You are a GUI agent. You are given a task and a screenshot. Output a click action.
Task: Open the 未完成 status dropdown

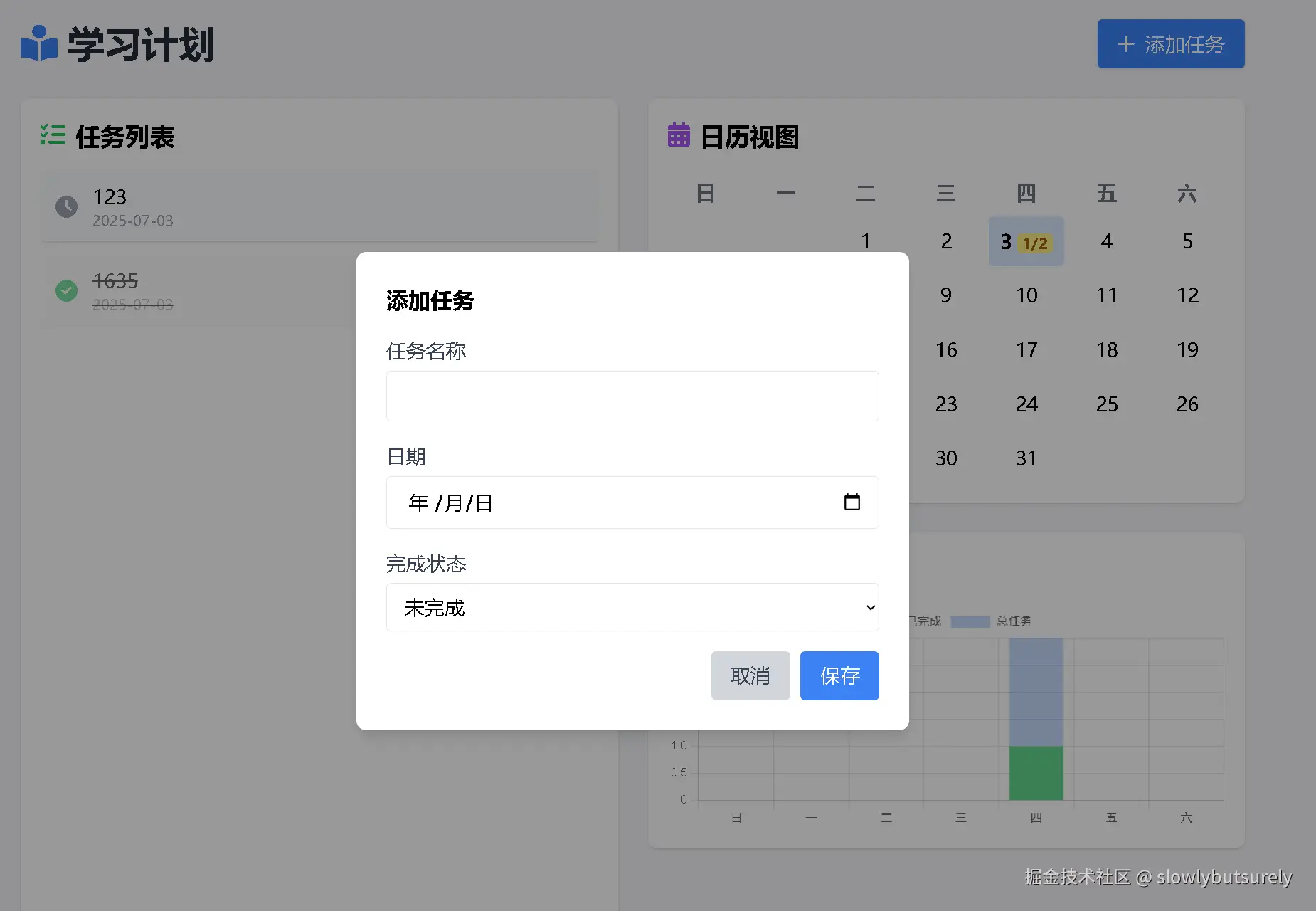point(632,607)
